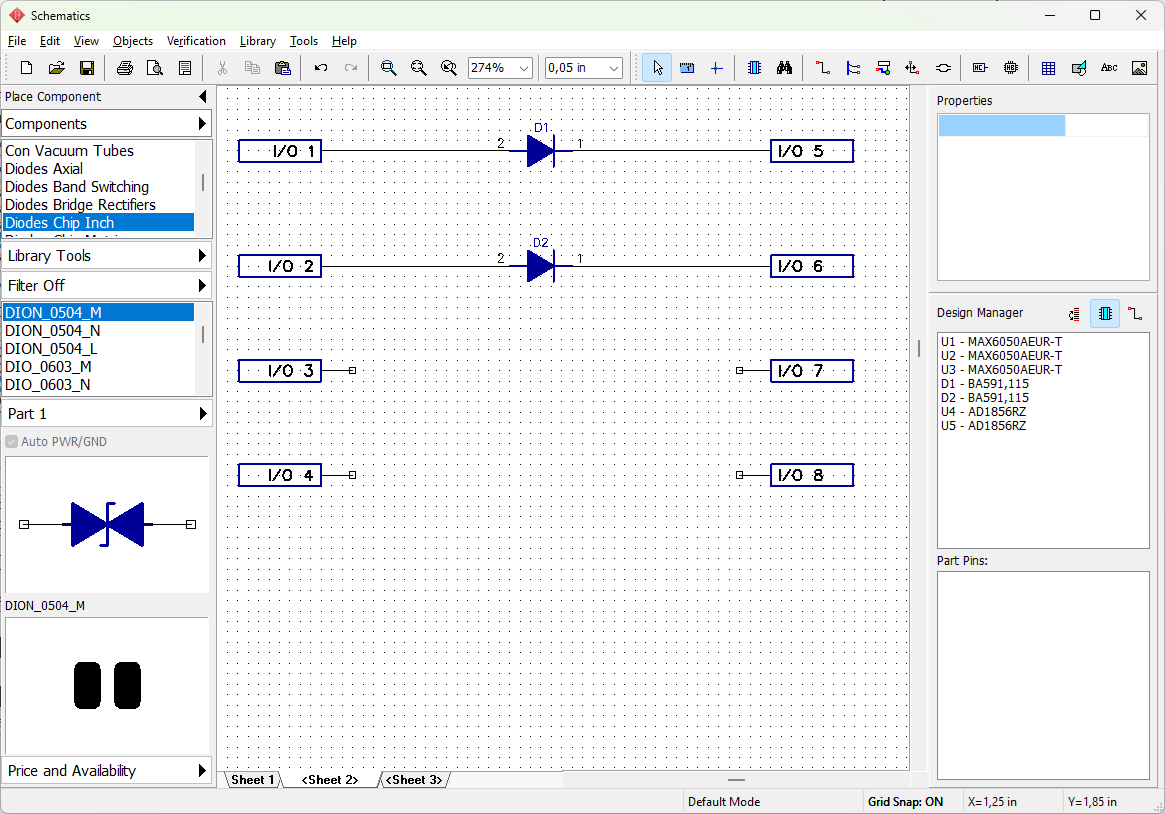This screenshot has height=814, width=1165.
Task: Select D1 - BA591,115 in Design Manager
Action: [x=984, y=384]
